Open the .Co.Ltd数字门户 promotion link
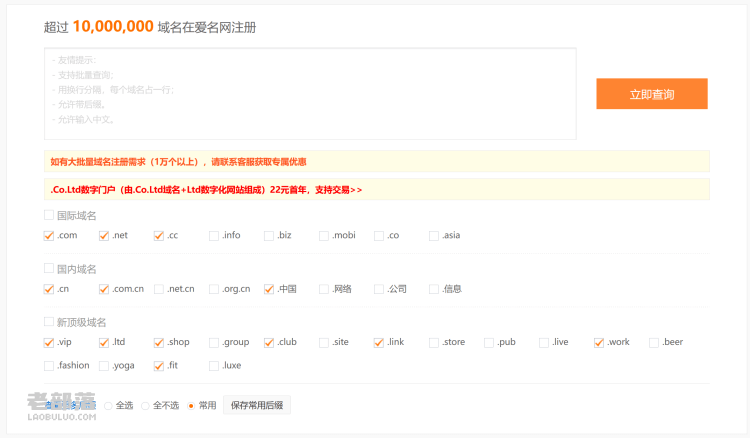Viewport: 750px width, 438px height. click(x=206, y=190)
